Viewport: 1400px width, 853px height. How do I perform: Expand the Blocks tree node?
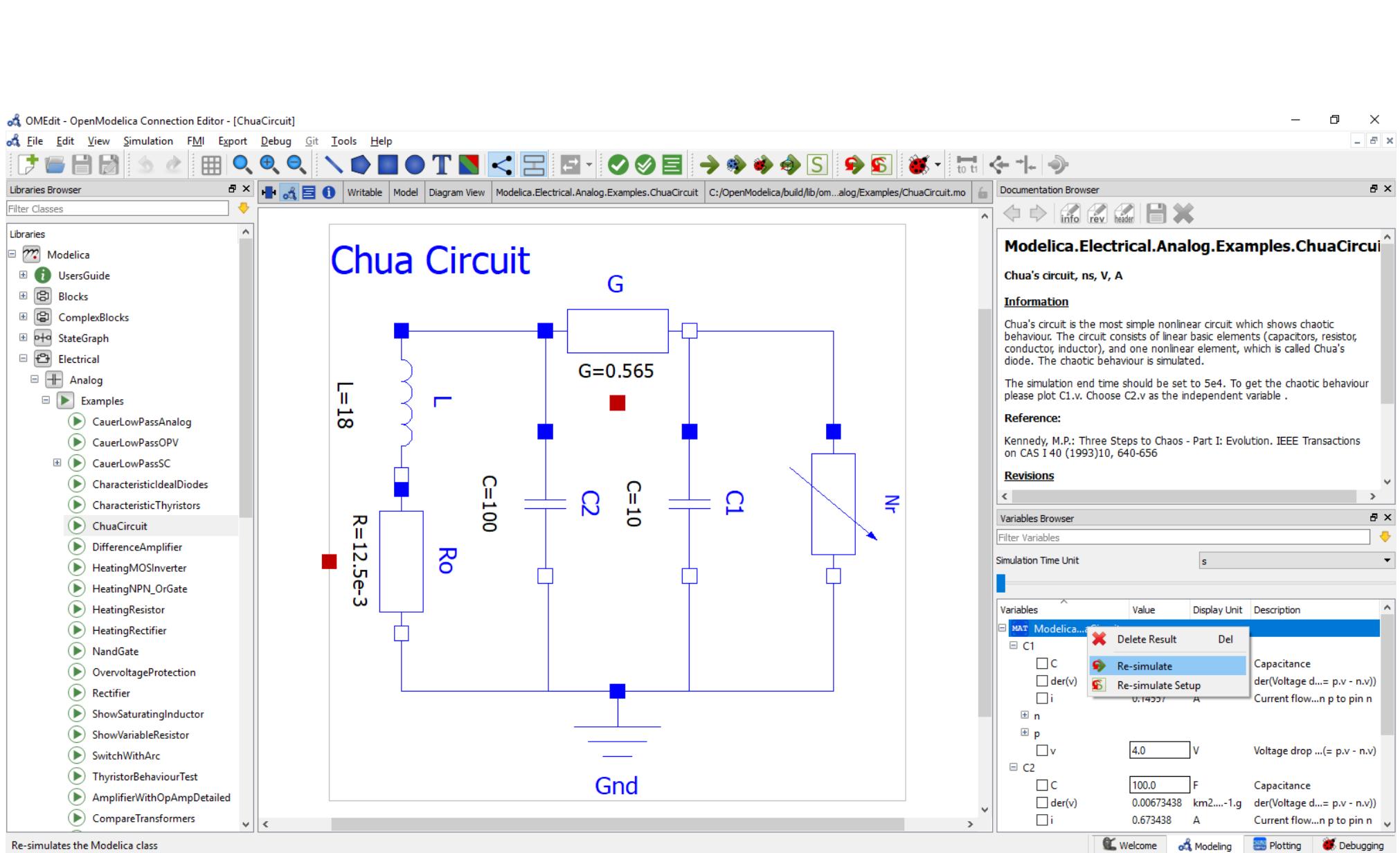pos(23,296)
